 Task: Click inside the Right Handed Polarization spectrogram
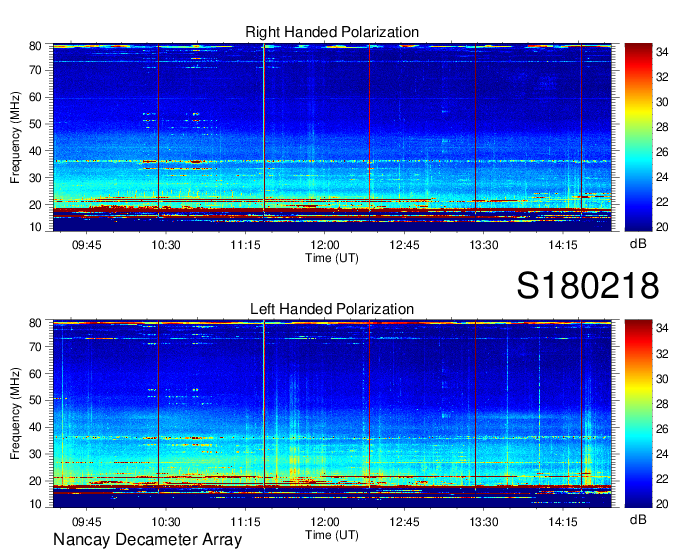click(332, 137)
